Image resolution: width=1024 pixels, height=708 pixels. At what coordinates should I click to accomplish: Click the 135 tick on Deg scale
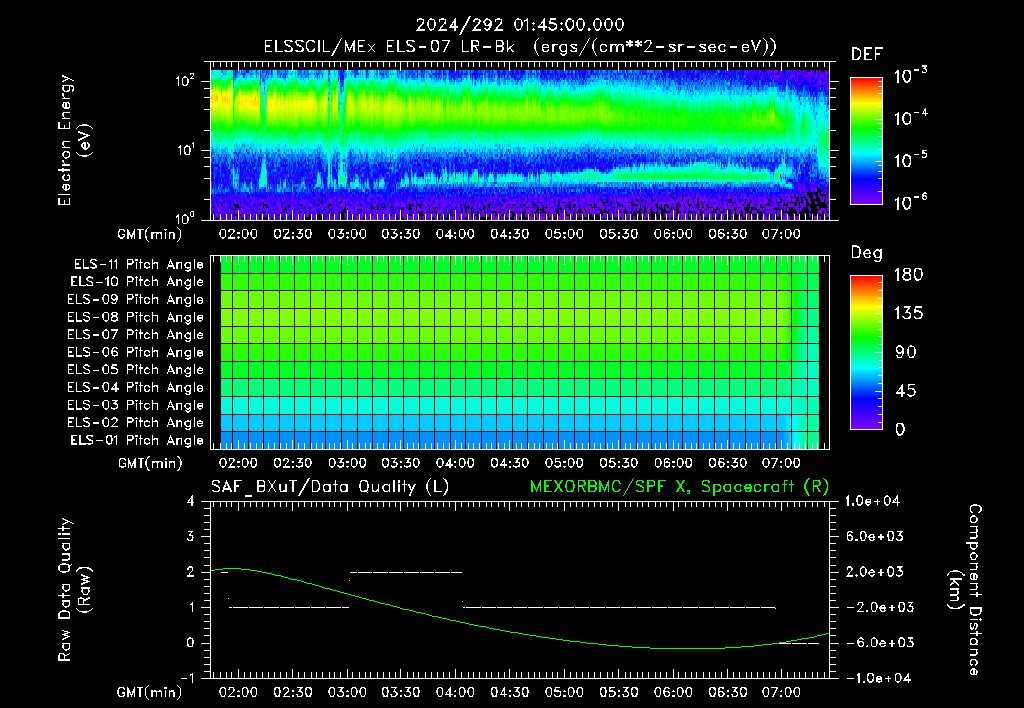pos(908,313)
